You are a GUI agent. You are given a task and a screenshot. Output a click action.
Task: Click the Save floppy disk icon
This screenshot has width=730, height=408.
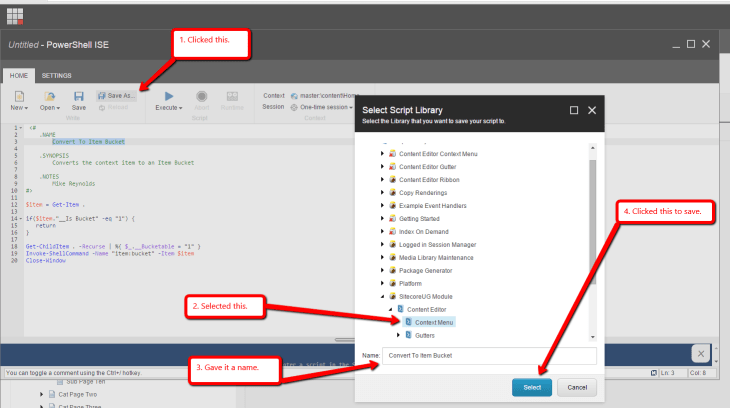pos(79,96)
